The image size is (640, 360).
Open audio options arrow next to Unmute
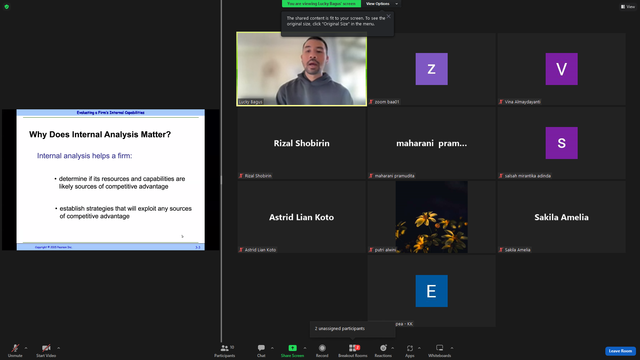tap(26, 348)
